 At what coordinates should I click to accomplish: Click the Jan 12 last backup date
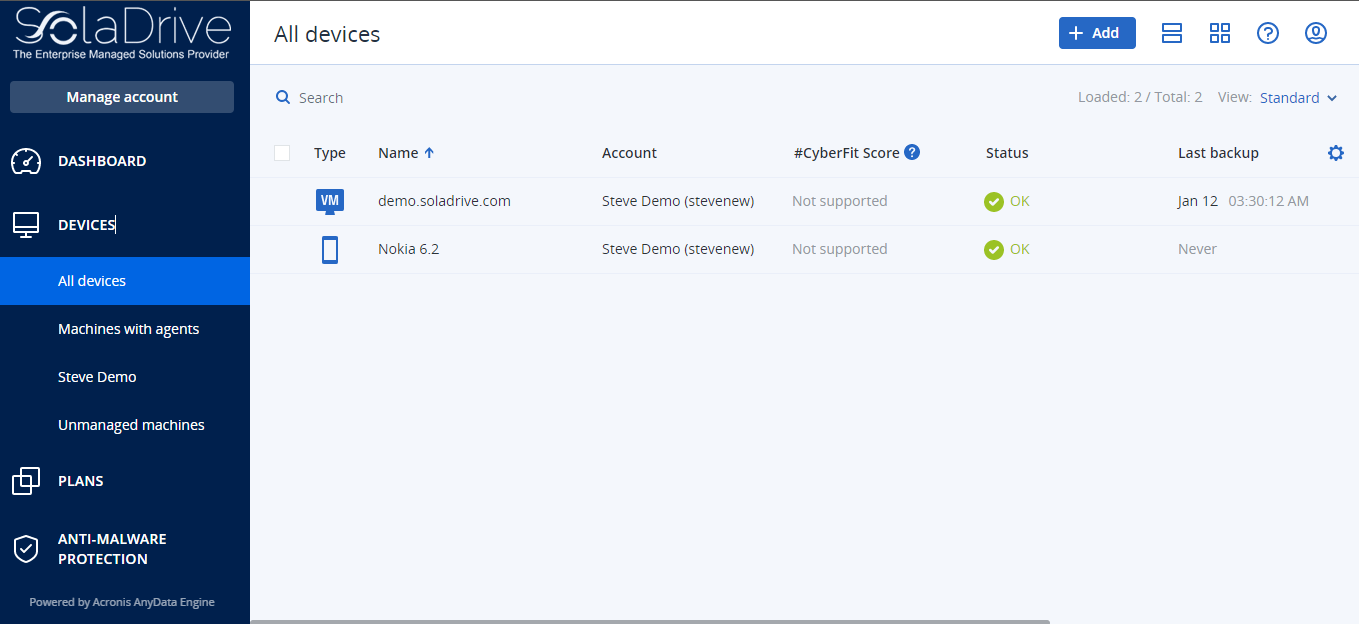click(1198, 201)
